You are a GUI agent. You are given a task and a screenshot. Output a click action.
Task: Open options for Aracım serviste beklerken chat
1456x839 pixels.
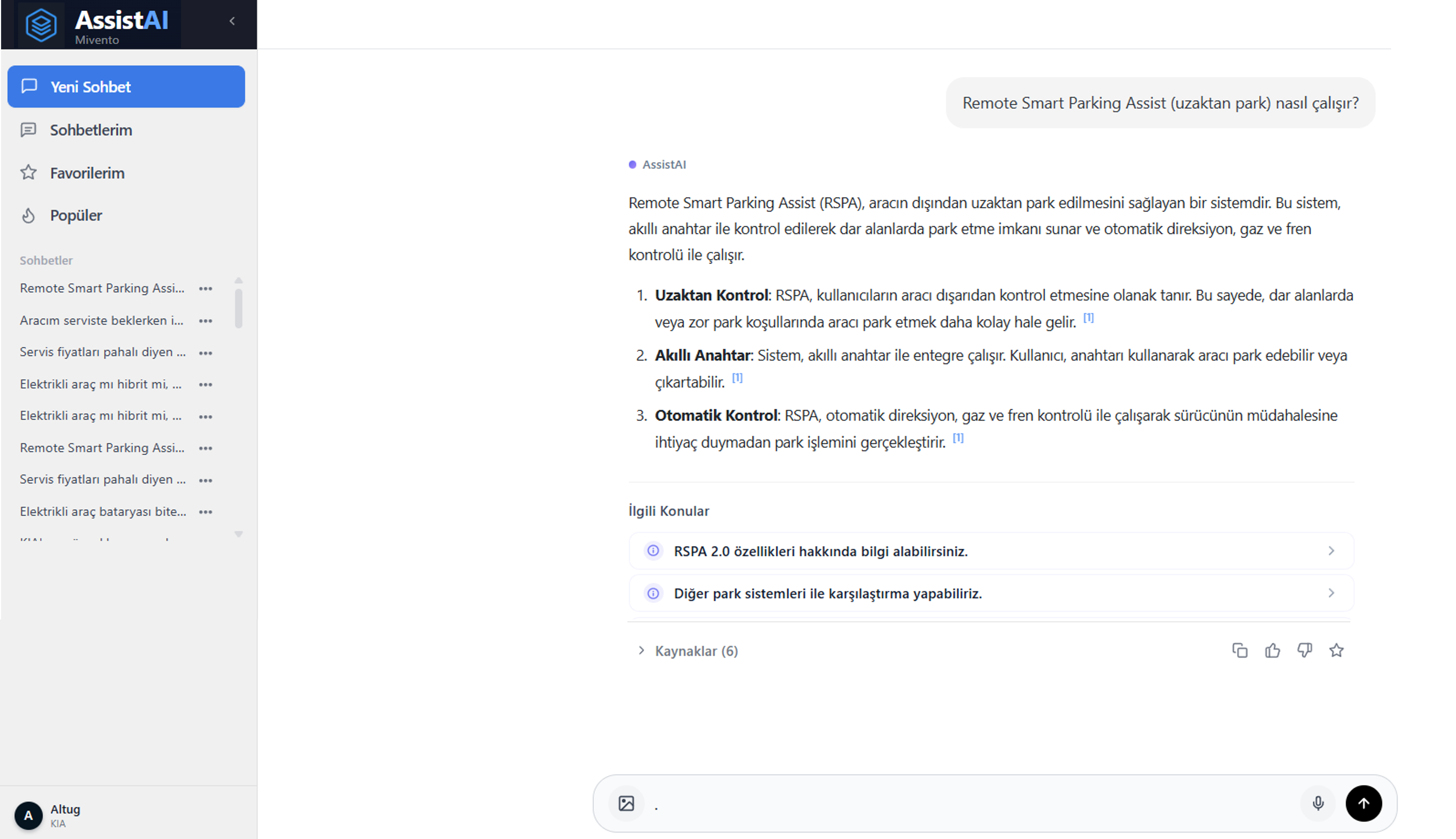click(x=206, y=321)
